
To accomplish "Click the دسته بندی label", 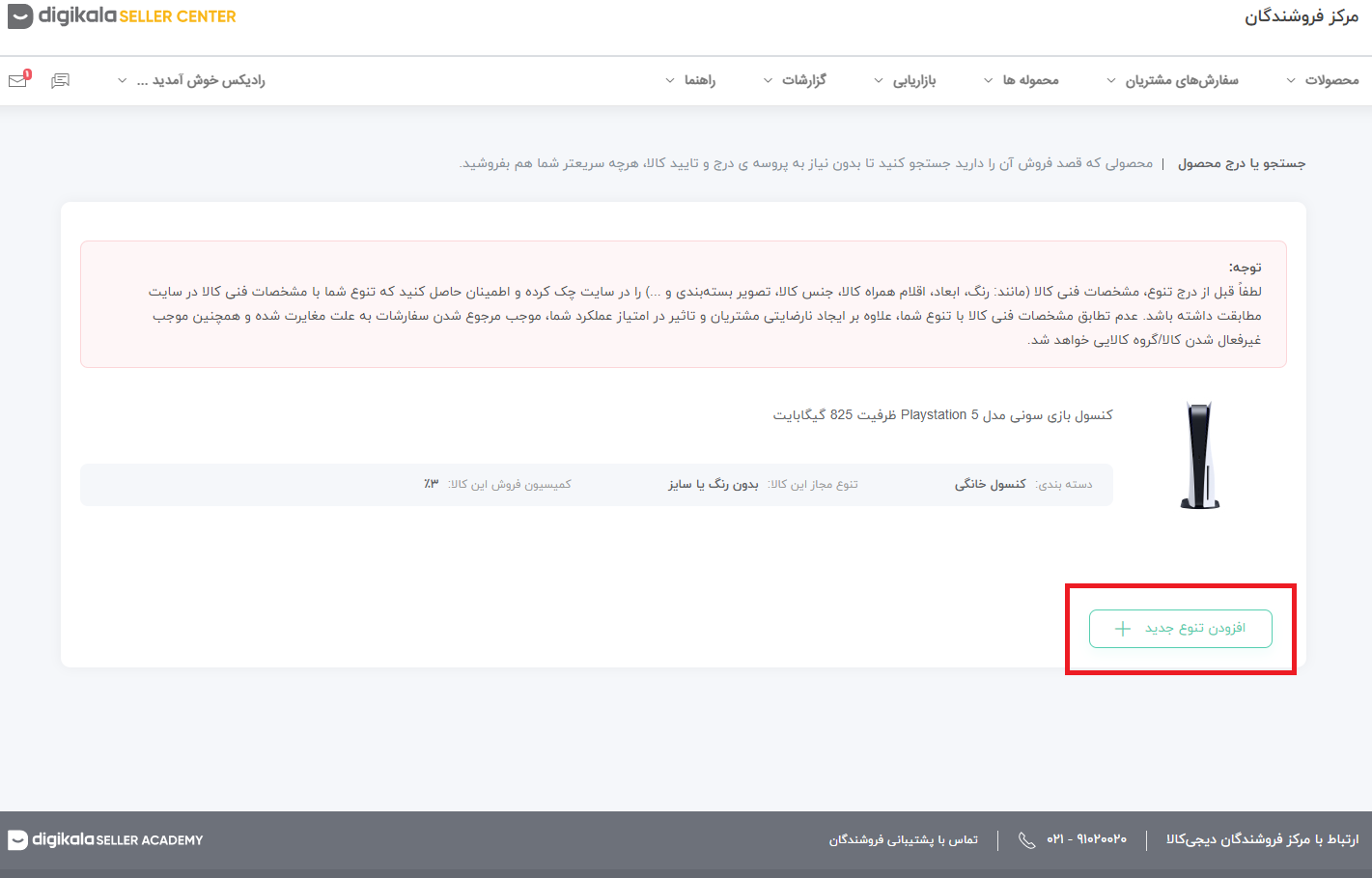I will (x=1064, y=484).
